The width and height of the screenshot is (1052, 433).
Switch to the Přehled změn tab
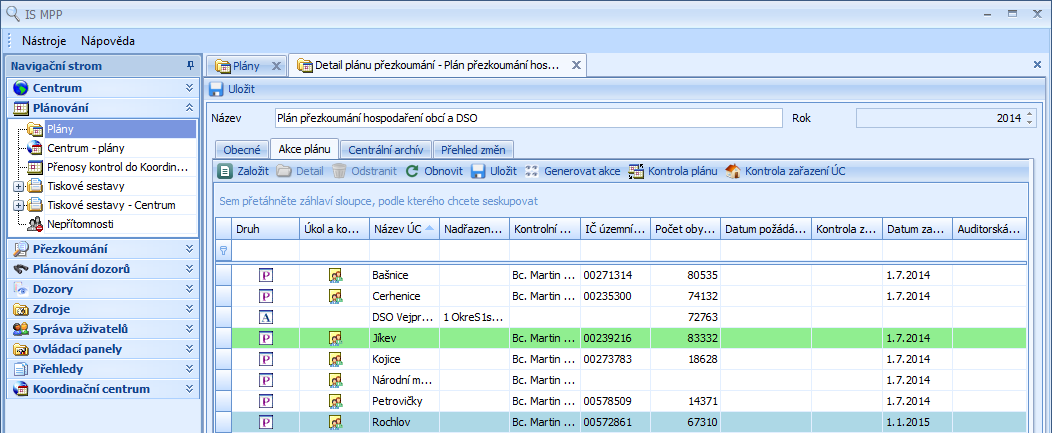tap(474, 150)
